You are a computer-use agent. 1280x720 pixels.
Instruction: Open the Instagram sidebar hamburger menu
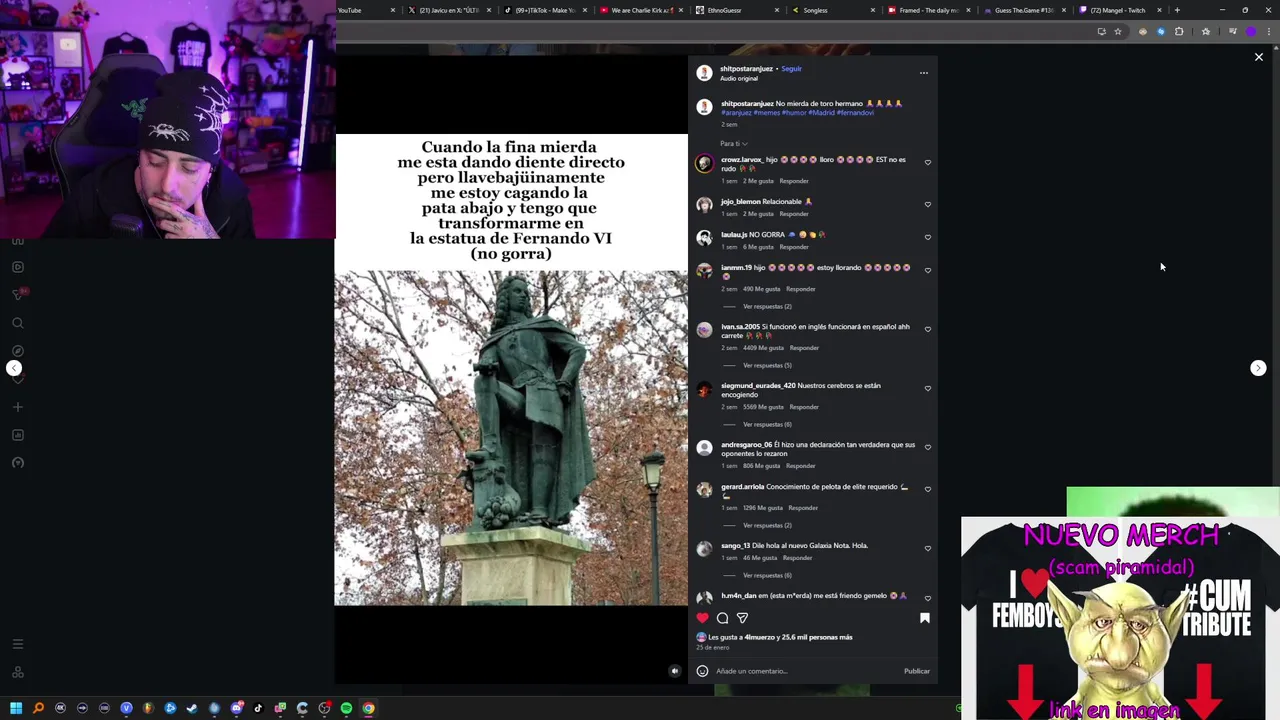coord(17,644)
